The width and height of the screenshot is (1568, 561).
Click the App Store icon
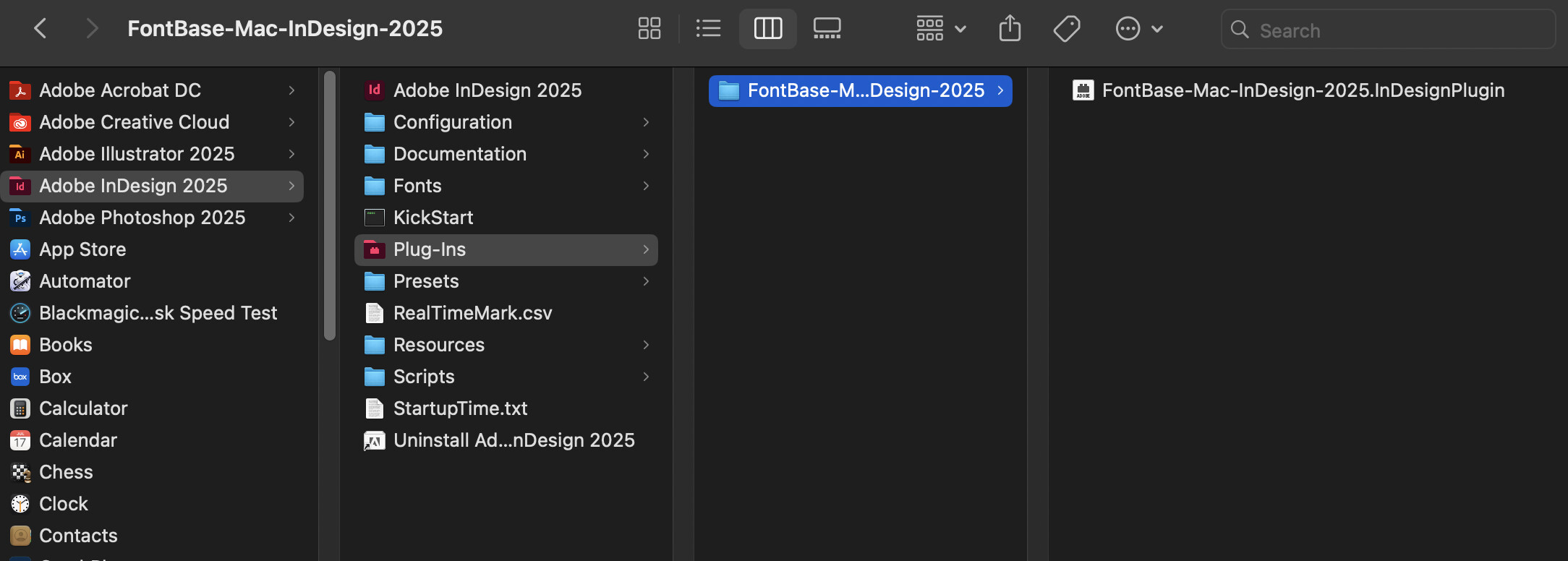click(20, 249)
